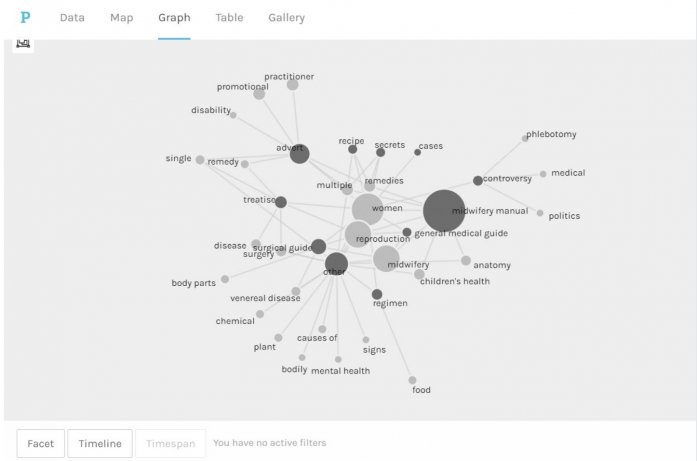Select the treatise node
This screenshot has height=461, width=697.
[280, 202]
